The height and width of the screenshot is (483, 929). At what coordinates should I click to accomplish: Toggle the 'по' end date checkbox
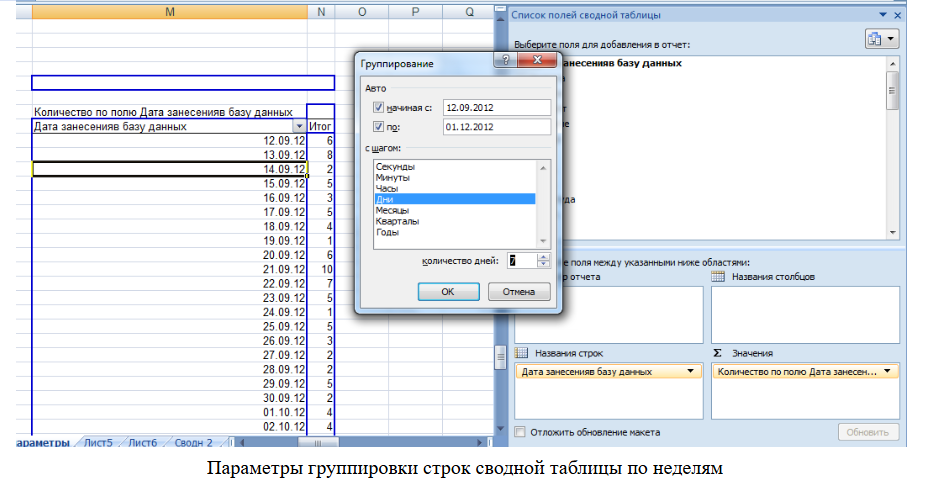pyautogui.click(x=378, y=127)
